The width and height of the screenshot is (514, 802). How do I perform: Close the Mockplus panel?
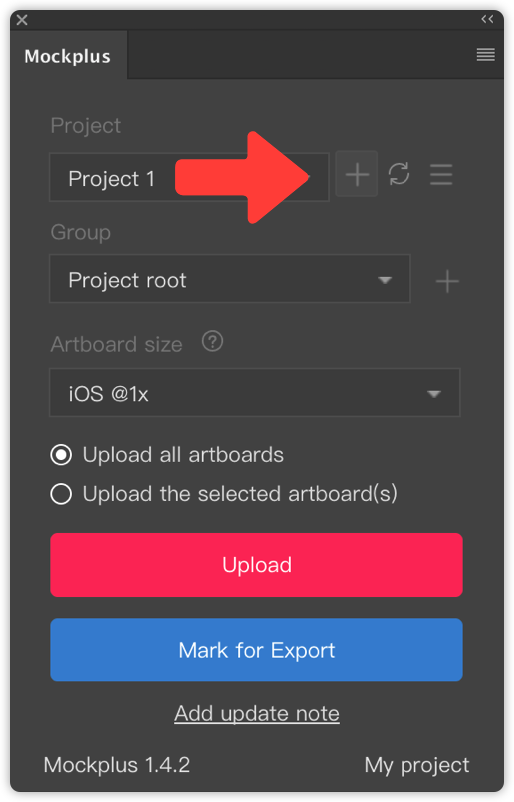[22, 20]
